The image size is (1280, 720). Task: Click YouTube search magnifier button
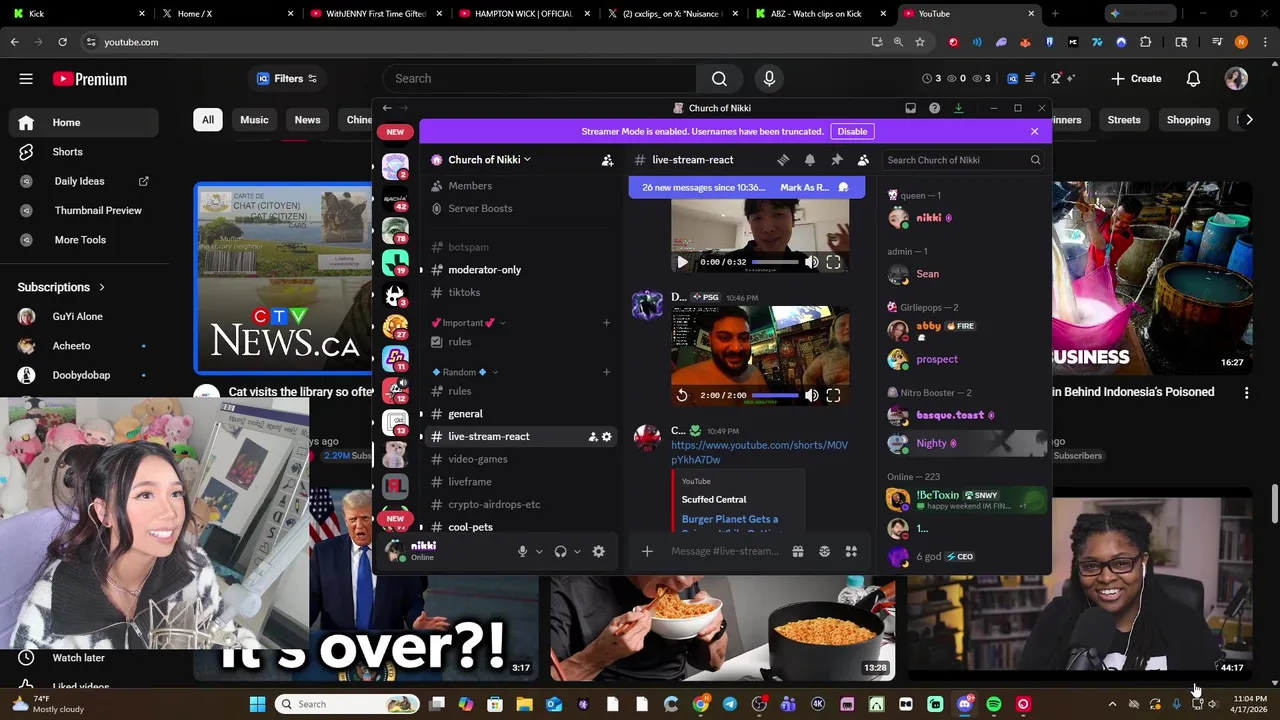(x=719, y=79)
